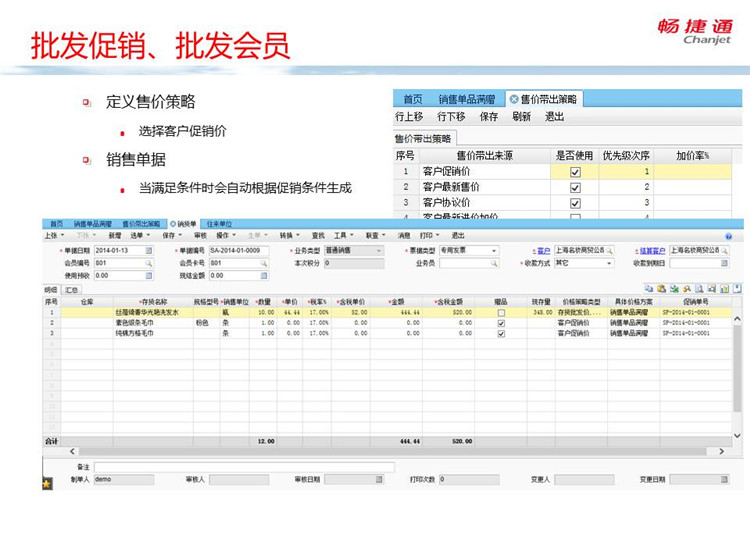Click the 单据编号 field SA-2014-01-0009
The width and height of the screenshot is (750, 542).
pos(239,250)
